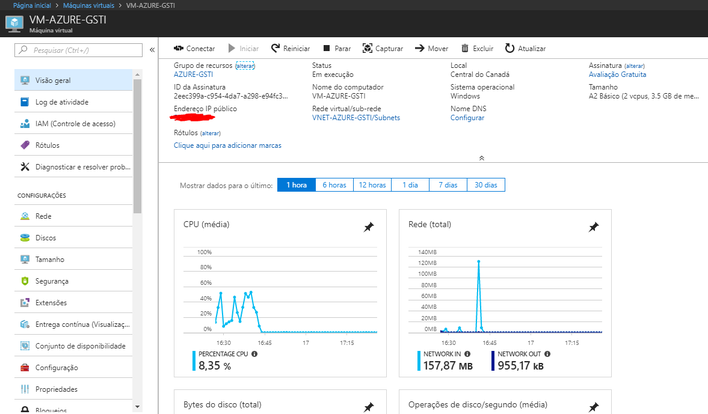Screen dimensions: 708x414
Task: Click the disabled Iniciar play icon
Action: [232, 48]
